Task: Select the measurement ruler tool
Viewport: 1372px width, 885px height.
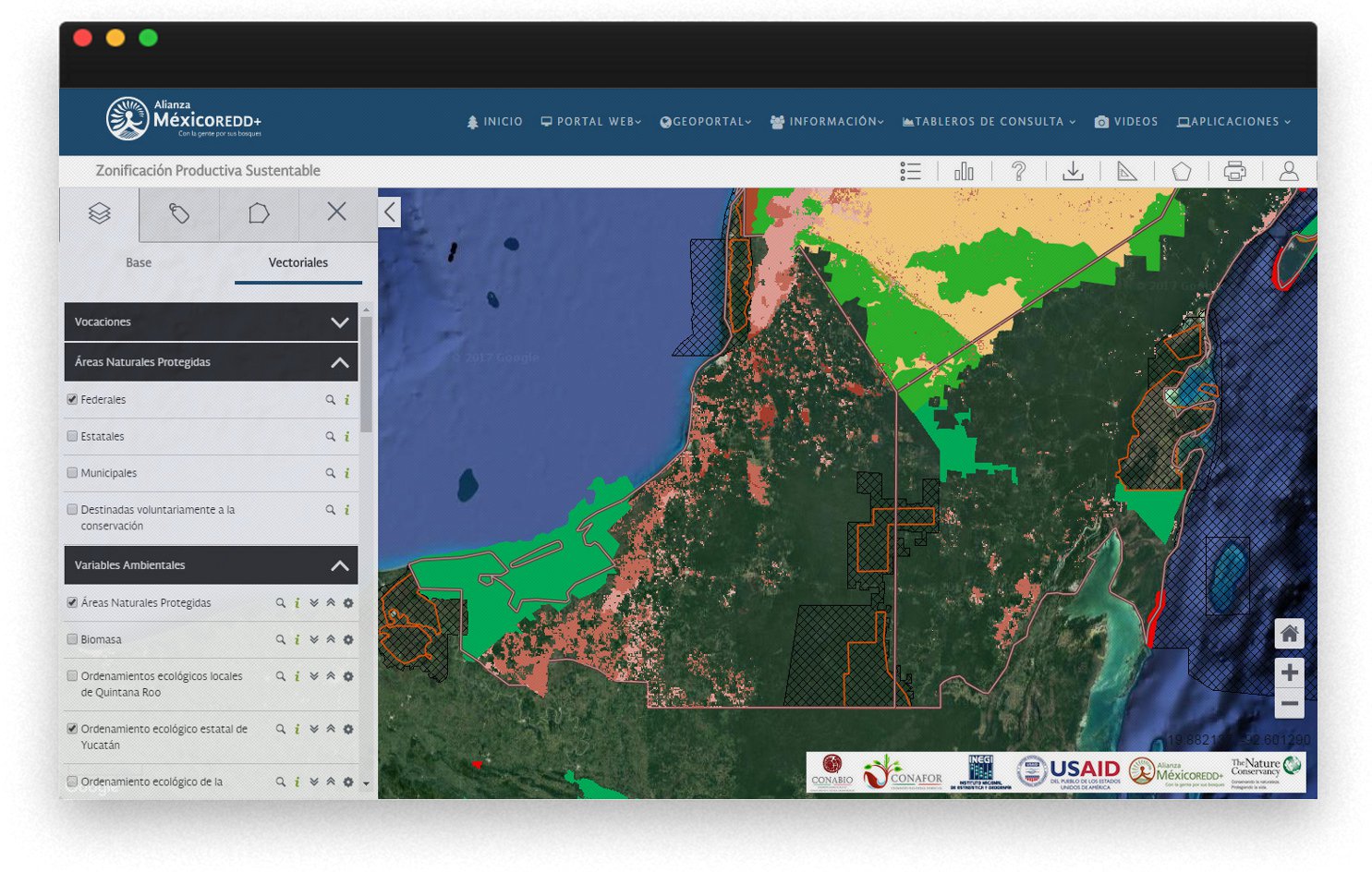Action: point(1127,171)
